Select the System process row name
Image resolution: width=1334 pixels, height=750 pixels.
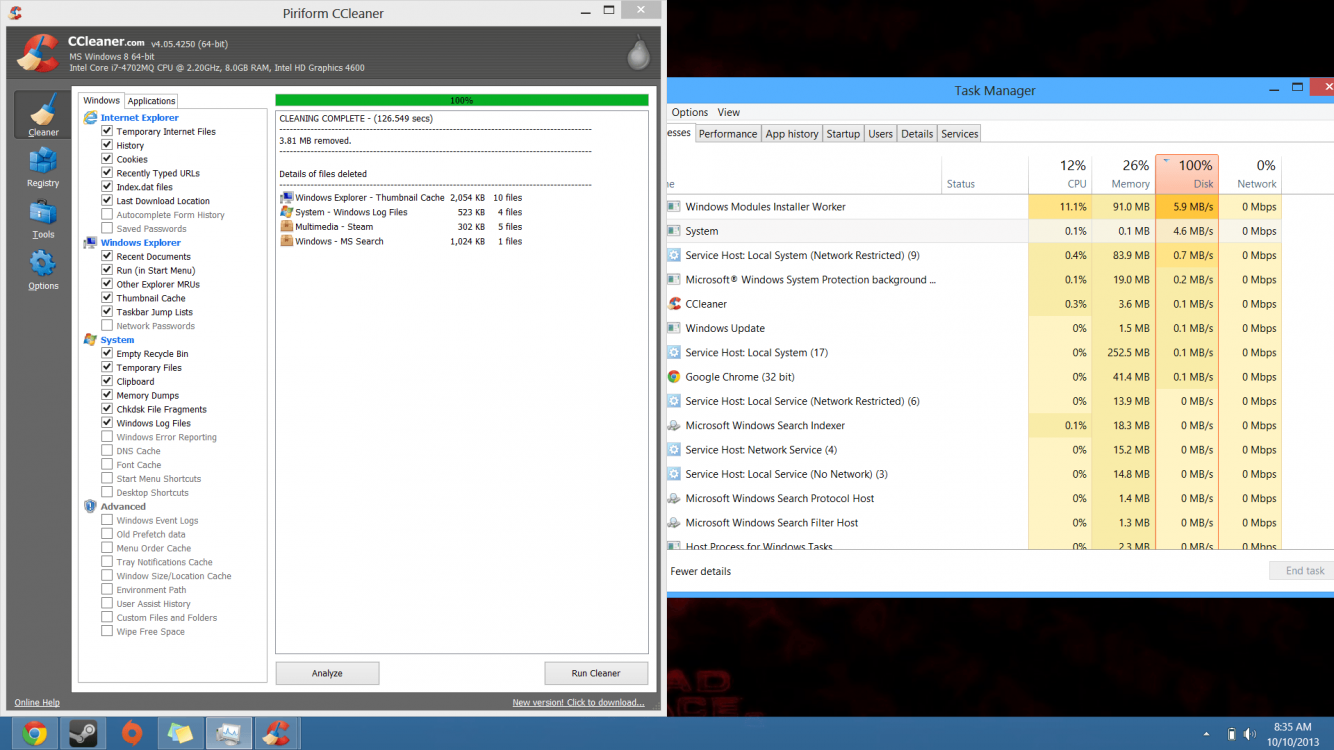coord(702,231)
